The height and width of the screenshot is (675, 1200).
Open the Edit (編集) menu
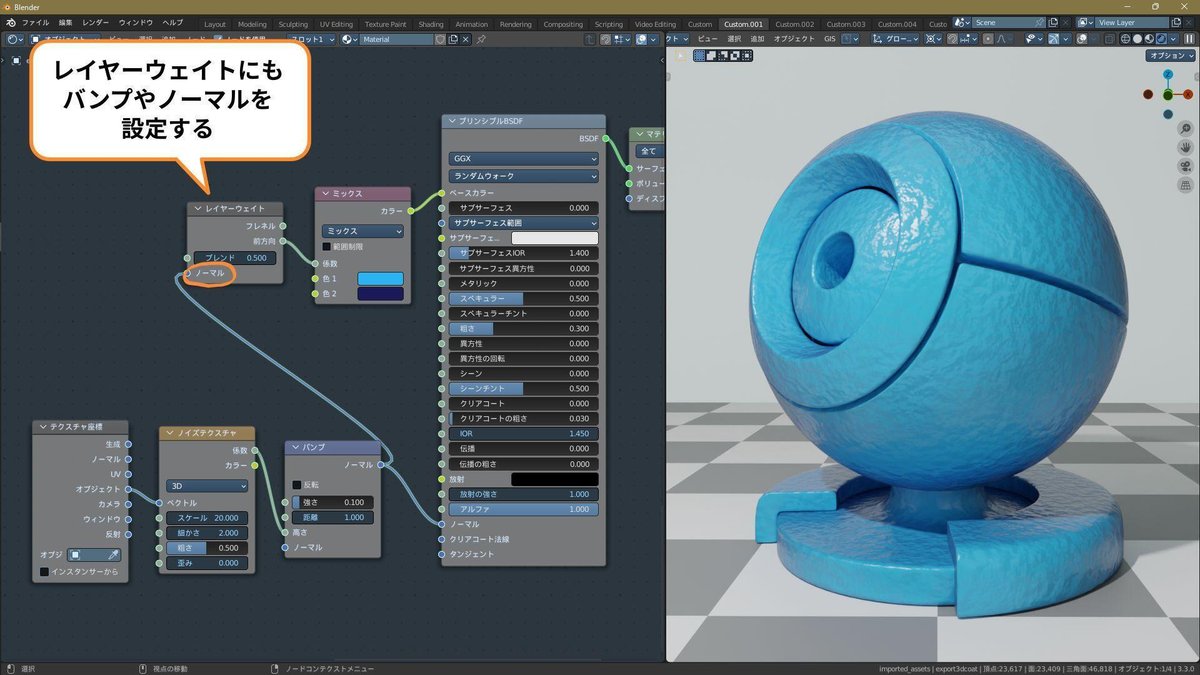click(x=65, y=22)
